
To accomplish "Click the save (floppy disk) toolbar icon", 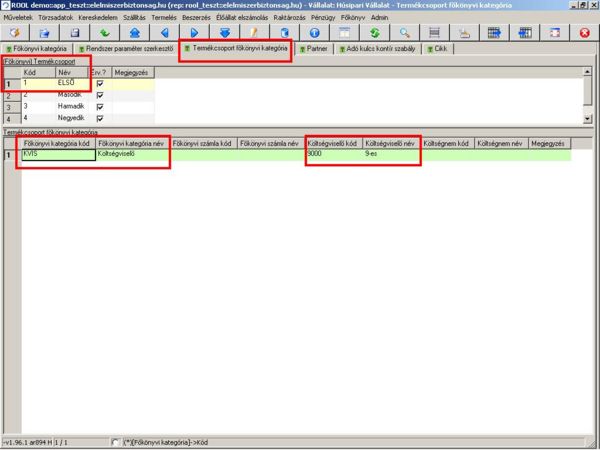I will pyautogui.click(x=73, y=33).
